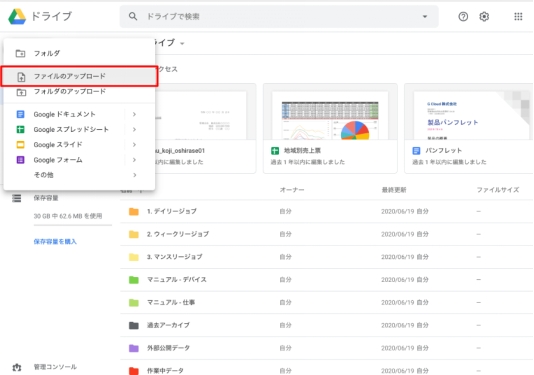
Task: Select the 外部公開データ folder row
Action: [x=327, y=348]
